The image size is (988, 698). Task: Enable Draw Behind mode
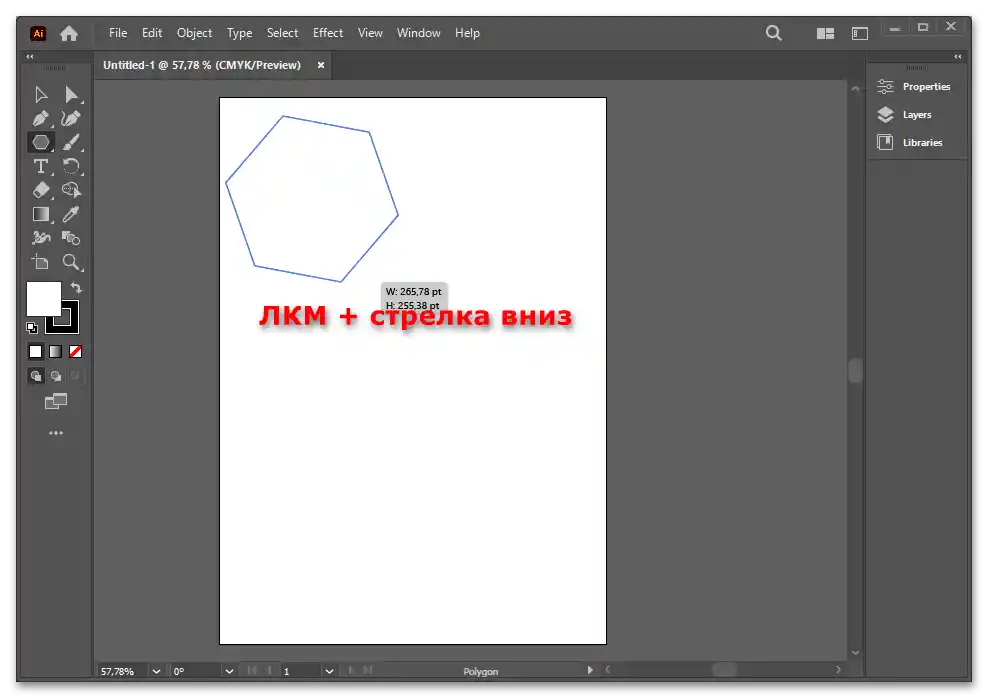click(x=56, y=376)
